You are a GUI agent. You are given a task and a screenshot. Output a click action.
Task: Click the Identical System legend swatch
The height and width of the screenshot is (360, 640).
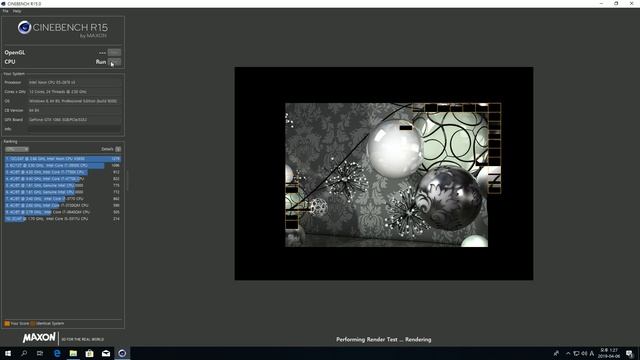pos(33,323)
